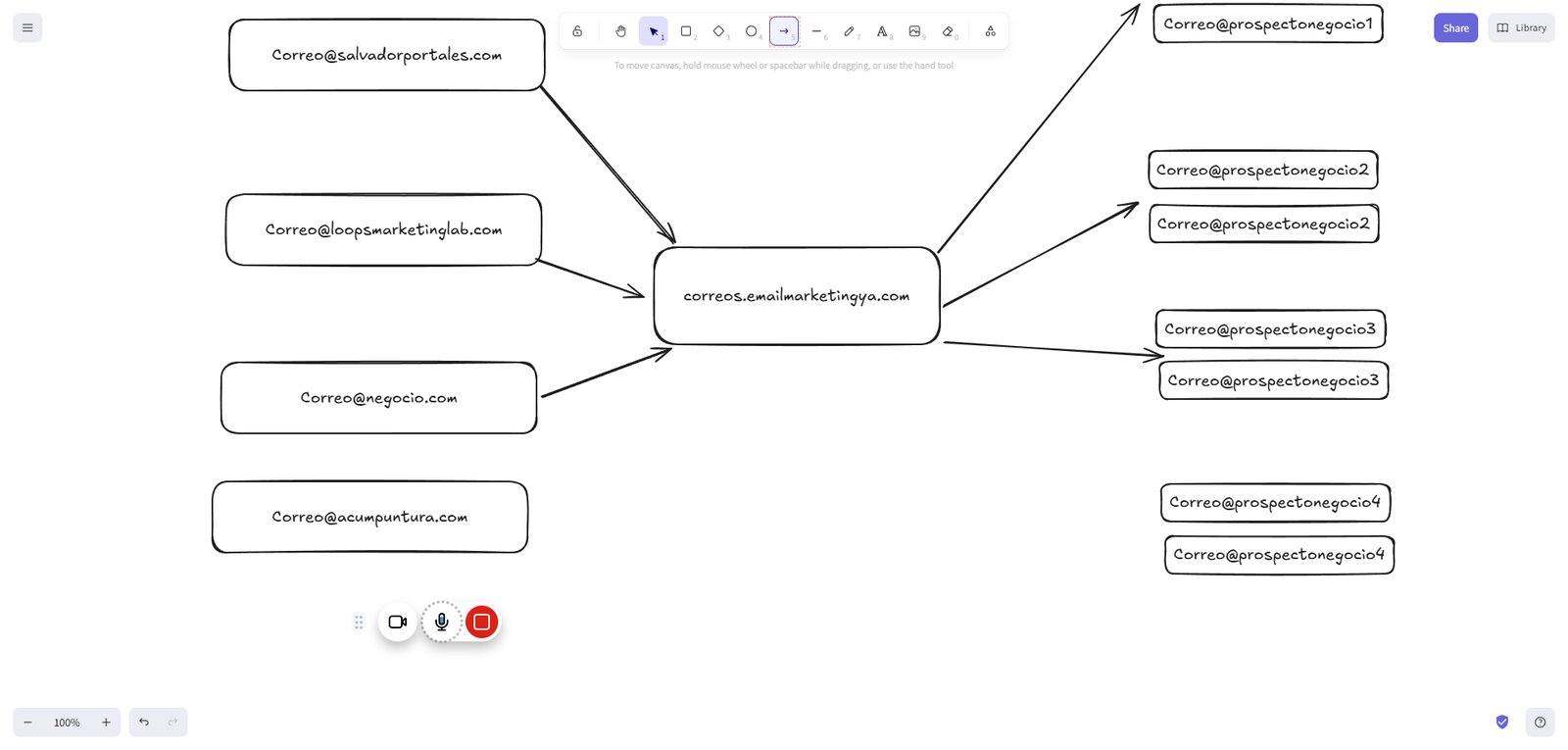Screen dimensions: 1568x750
Task: Grab the recording bar drag handle
Action: [x=359, y=622]
